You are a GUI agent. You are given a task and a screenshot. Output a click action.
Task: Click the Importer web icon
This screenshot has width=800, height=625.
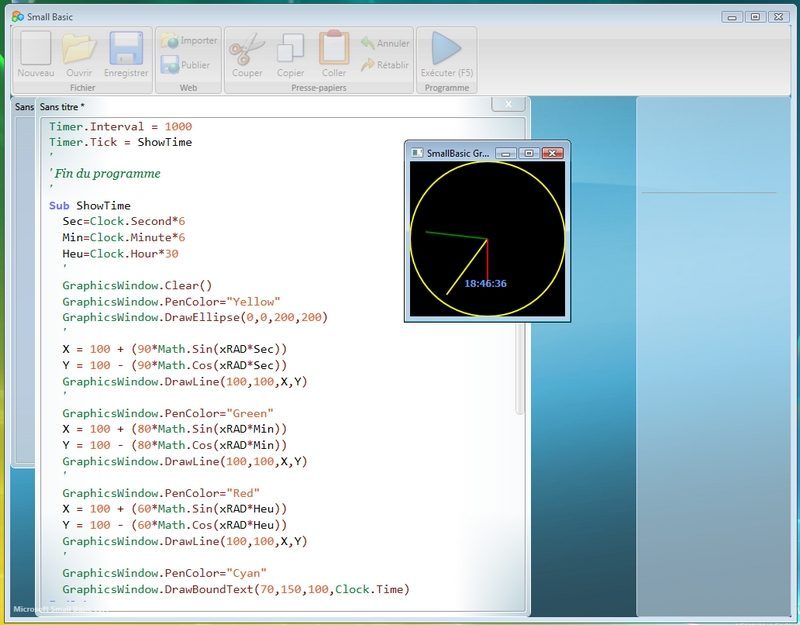[x=189, y=41]
